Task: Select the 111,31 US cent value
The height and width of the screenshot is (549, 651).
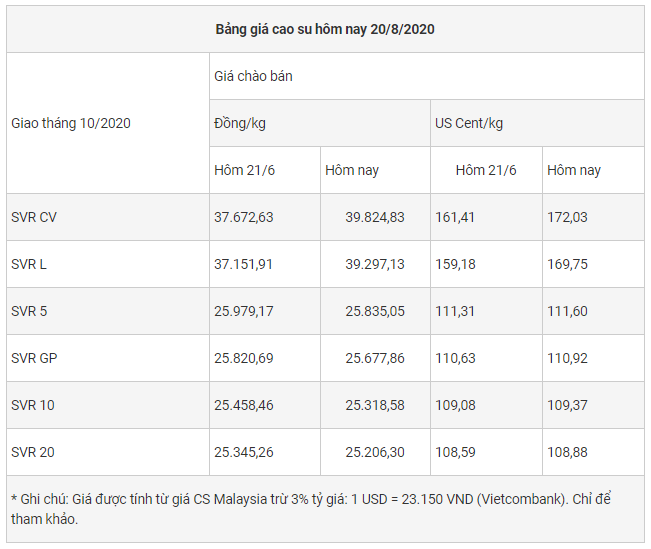Action: tap(455, 311)
